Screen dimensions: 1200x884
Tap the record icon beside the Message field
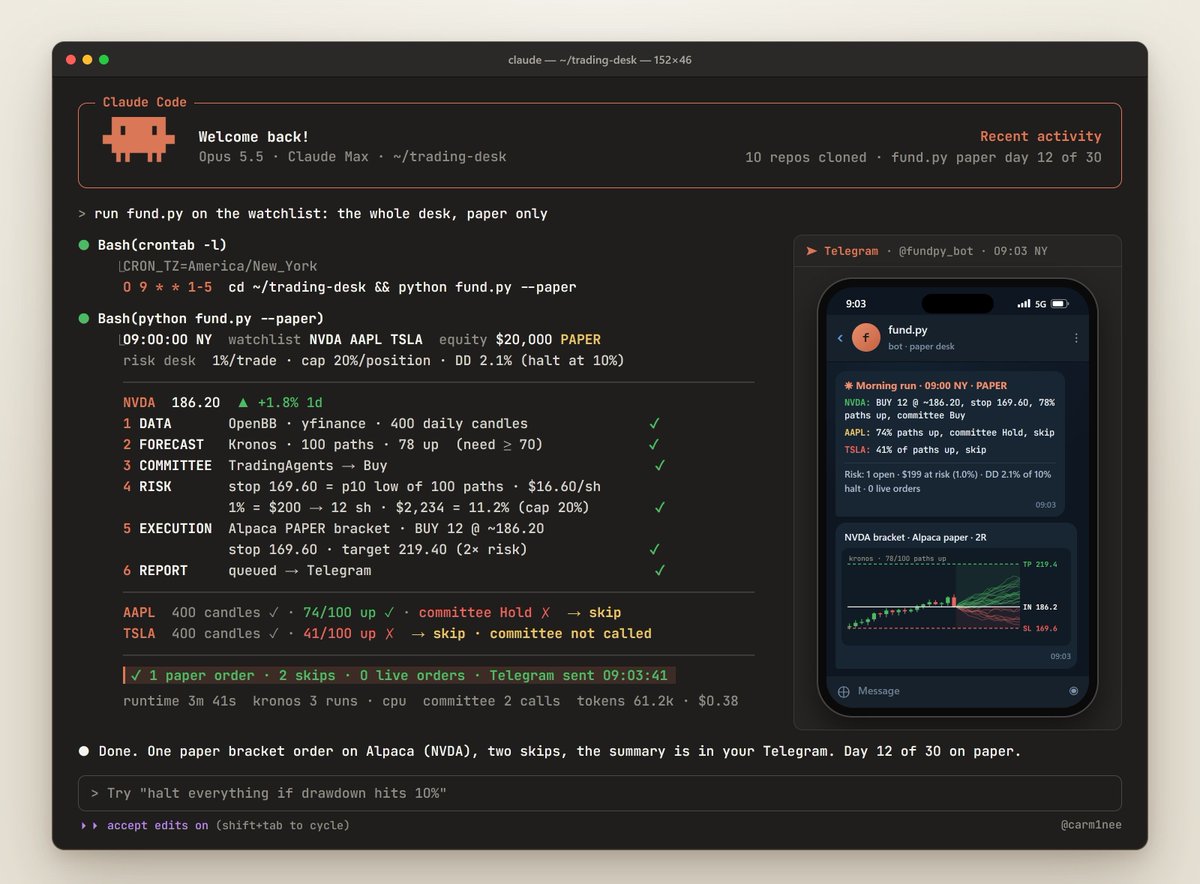(1074, 690)
